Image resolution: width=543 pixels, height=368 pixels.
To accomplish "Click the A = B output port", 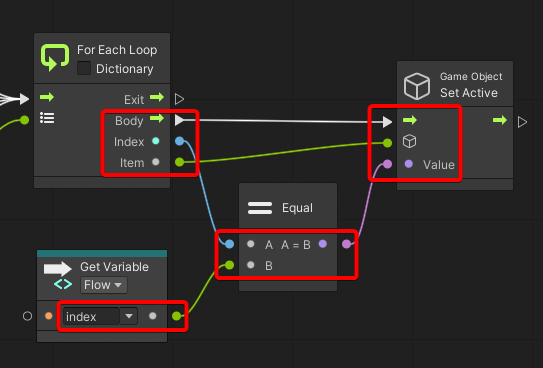I will tap(346, 244).
